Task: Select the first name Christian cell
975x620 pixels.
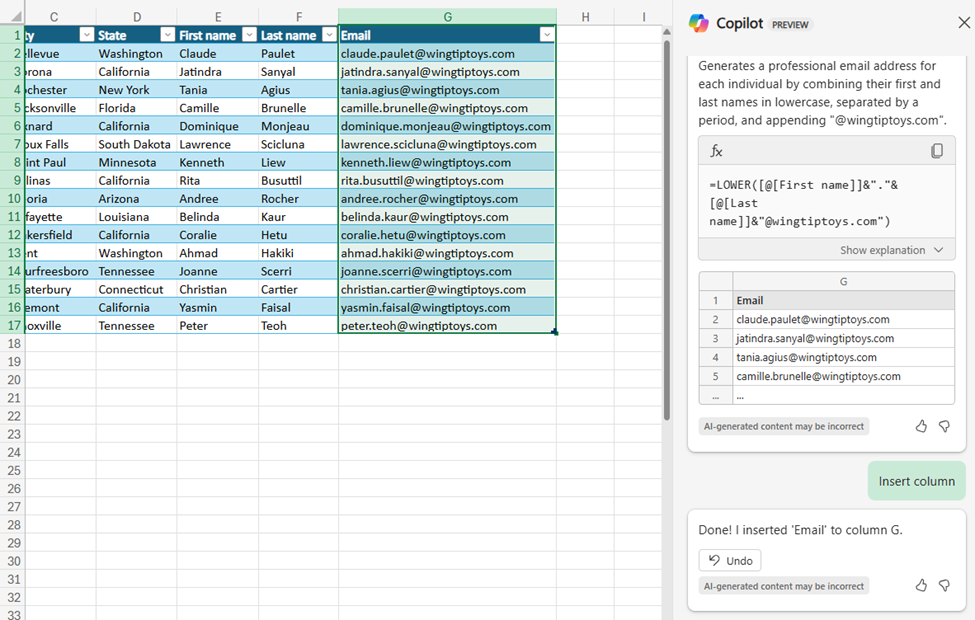Action: pos(218,289)
